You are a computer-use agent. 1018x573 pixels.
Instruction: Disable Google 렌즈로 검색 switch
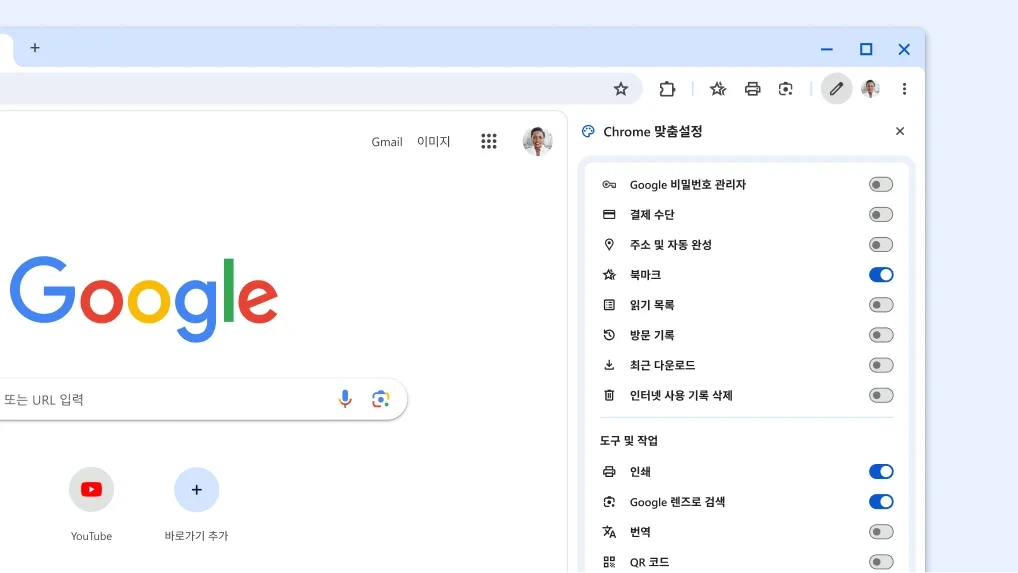coord(881,502)
